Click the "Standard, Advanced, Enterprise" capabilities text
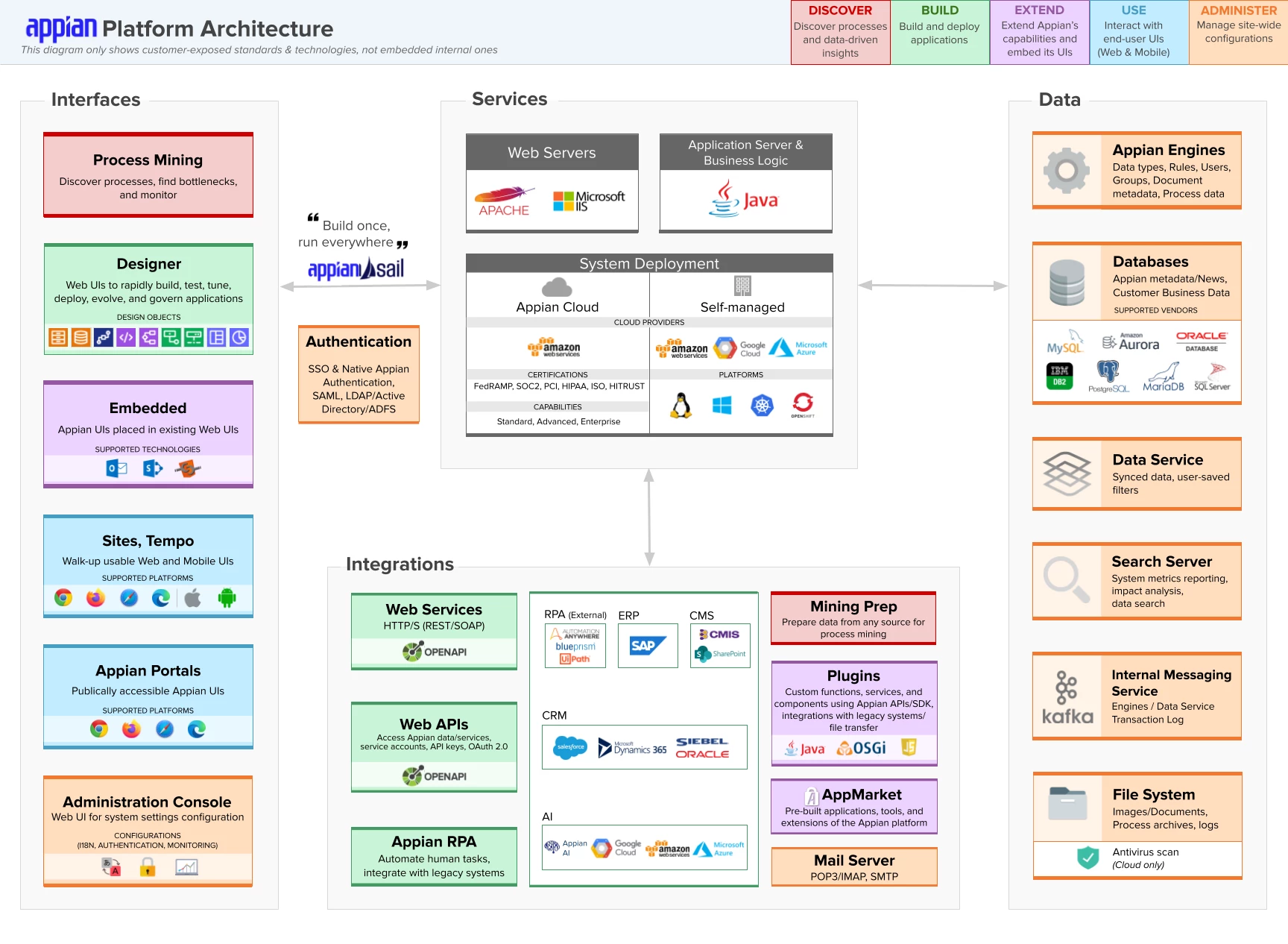Screen dimensions: 1288x944 click(x=558, y=421)
